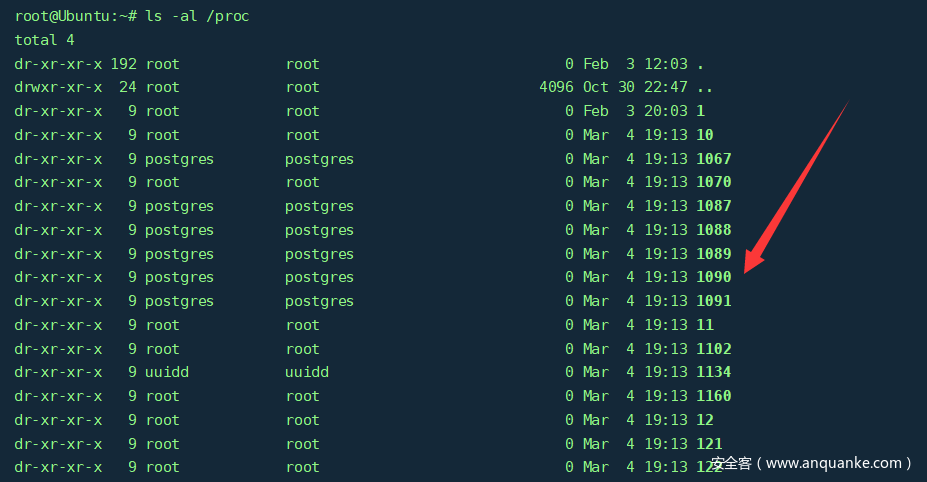Click the 1089 process directory name
The width and height of the screenshot is (927, 482).
pos(714,254)
